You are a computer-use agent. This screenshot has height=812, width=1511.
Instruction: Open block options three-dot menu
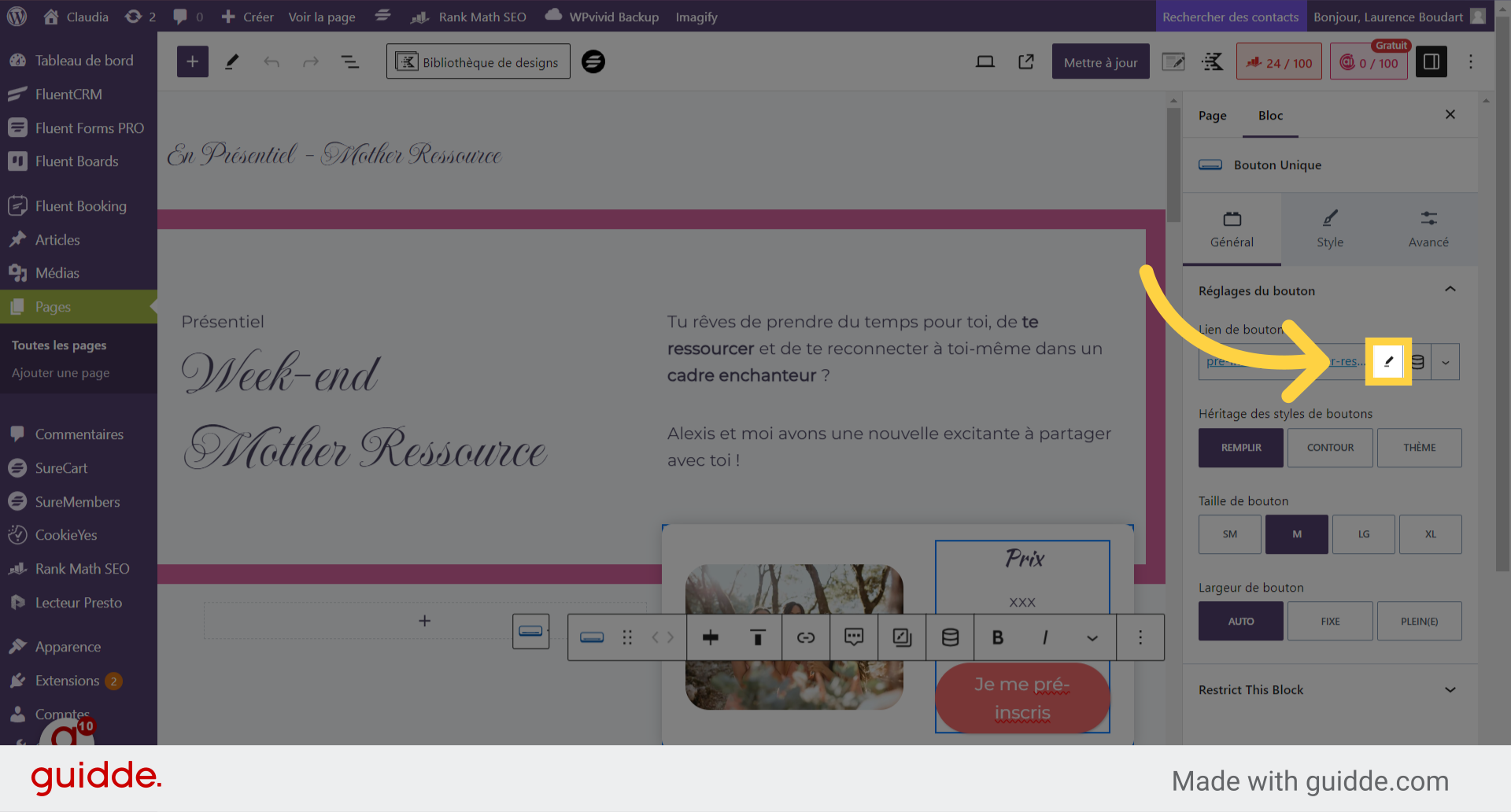pyautogui.click(x=1140, y=637)
